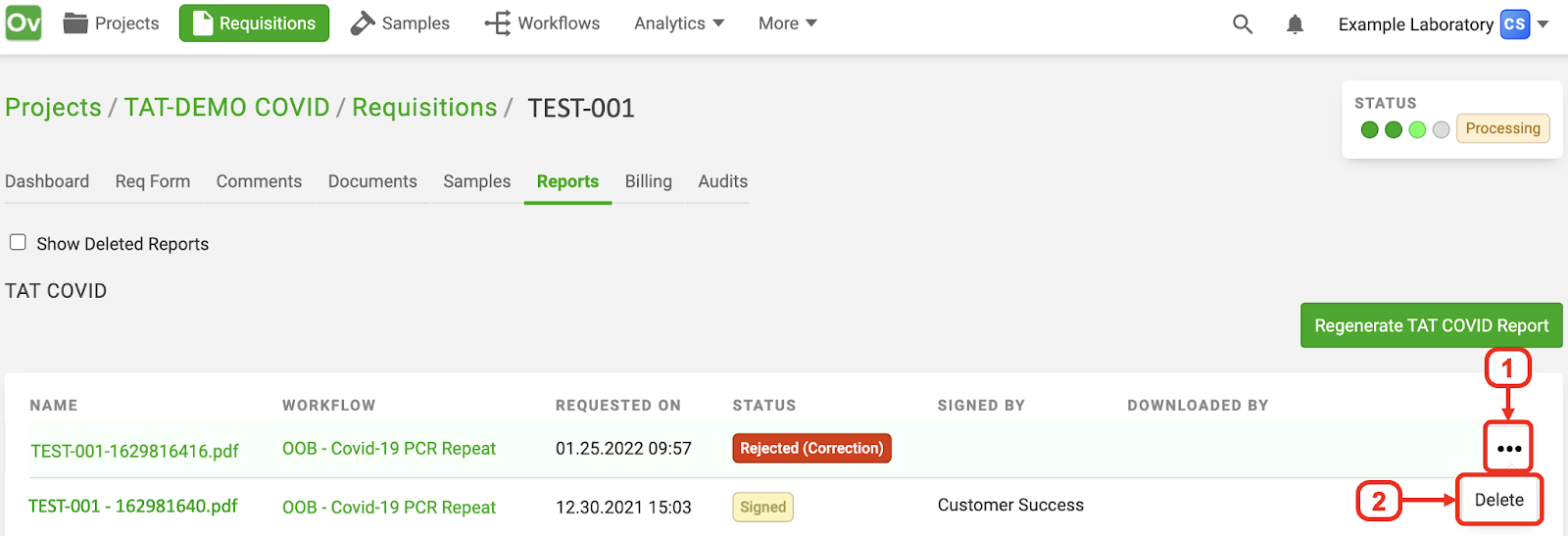This screenshot has height=536, width=1568.
Task: Expand the Example Laboratory account arrow
Action: [1543, 24]
